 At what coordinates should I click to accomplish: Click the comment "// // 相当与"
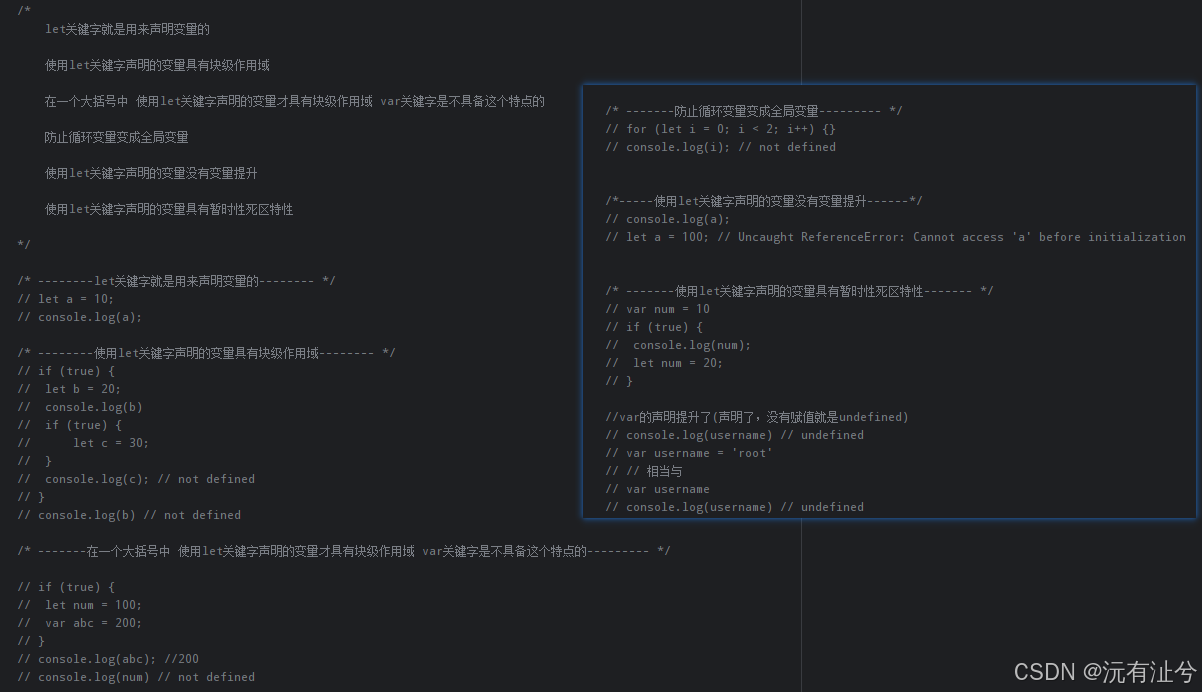(643, 471)
